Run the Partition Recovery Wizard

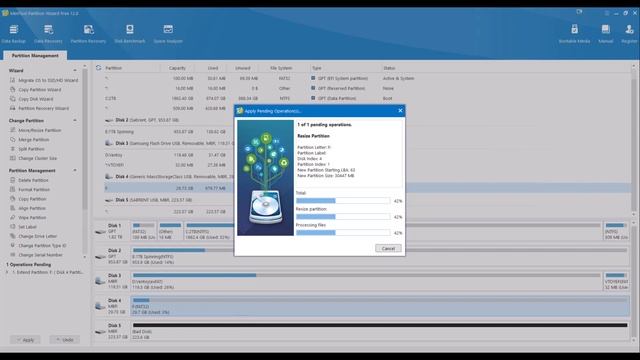[x=39, y=109]
